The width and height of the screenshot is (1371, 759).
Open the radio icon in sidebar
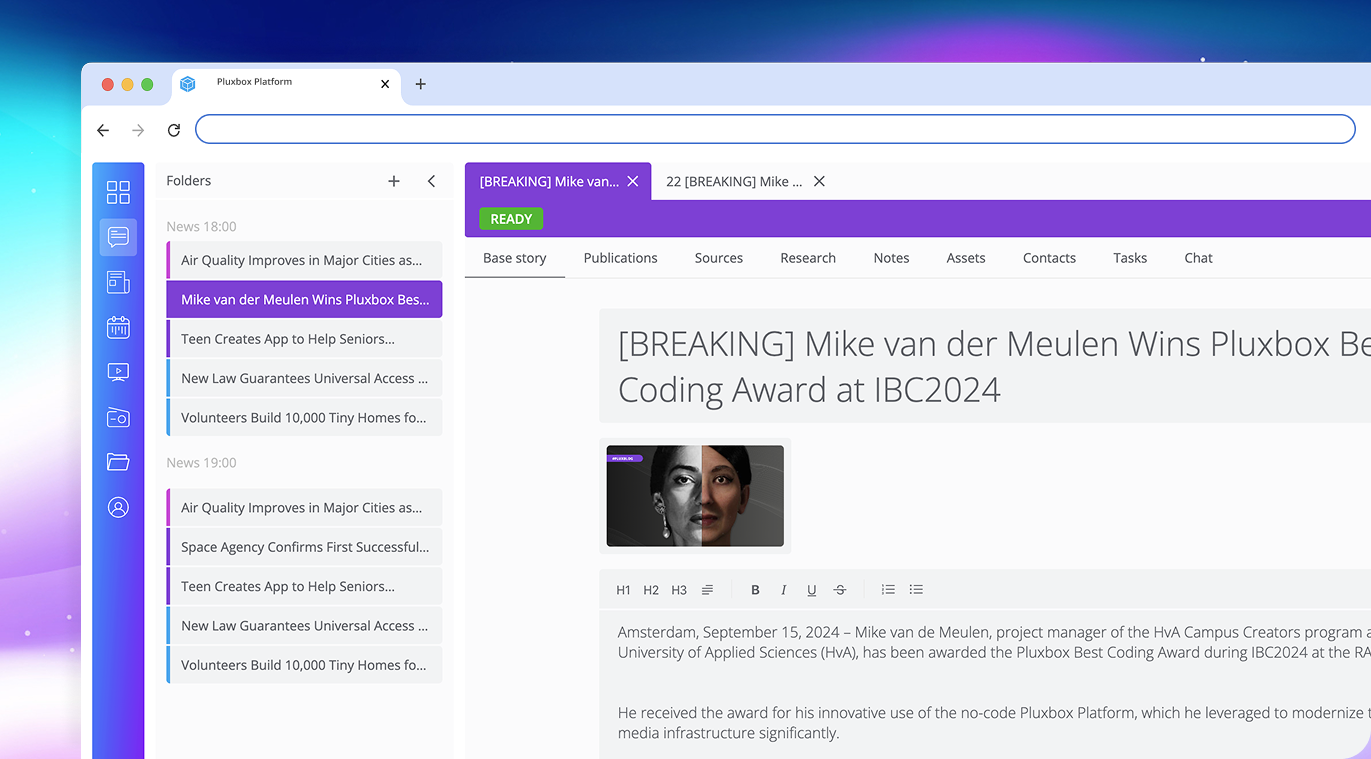tap(118, 417)
